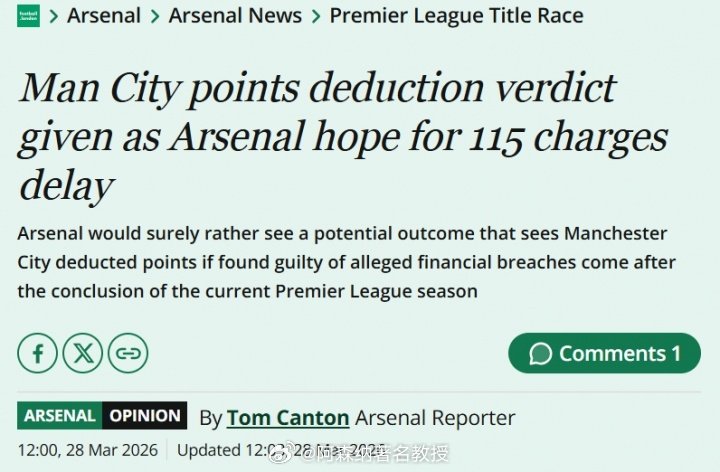Click the chevron before Arsenal News
This screenshot has height=472, width=720.
point(154,16)
